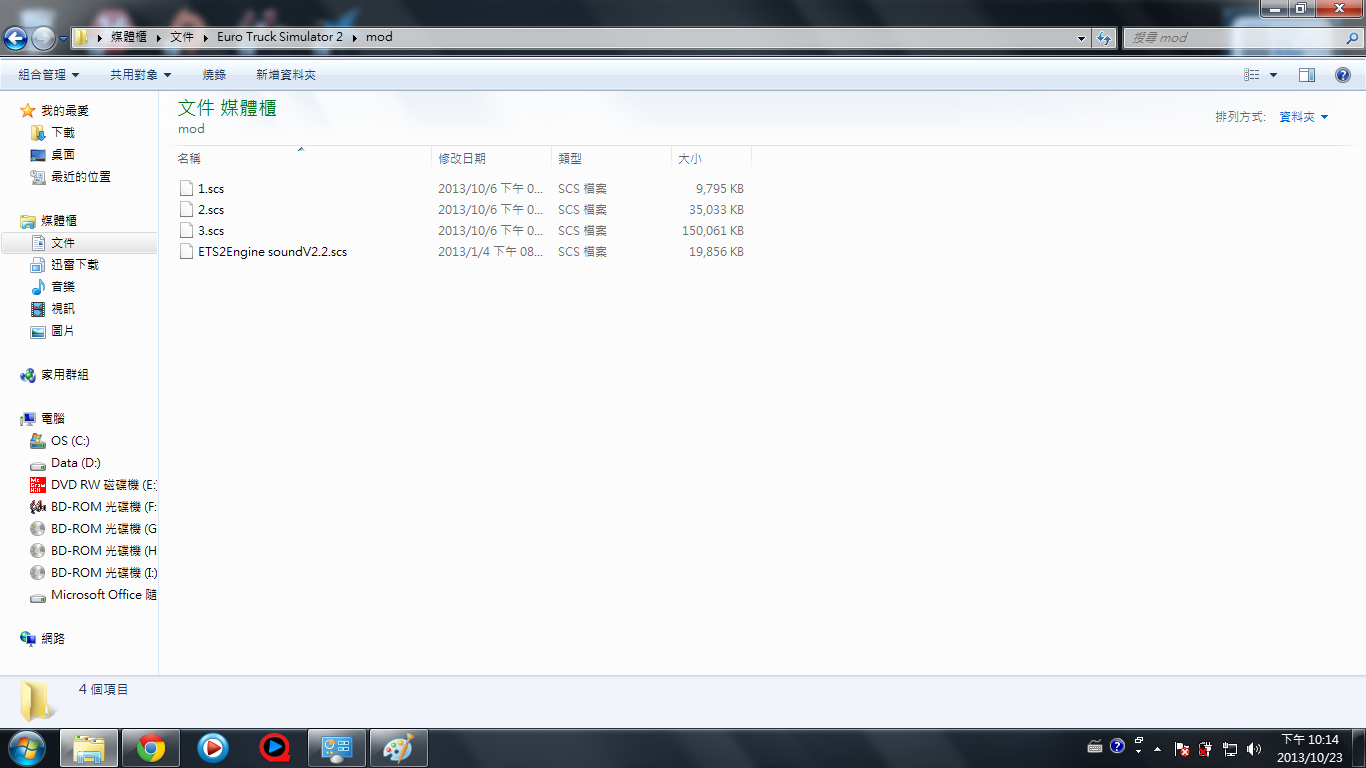Screen dimensions: 1366x768
Task: Open the 下載 folder icon
Action: (x=38, y=133)
